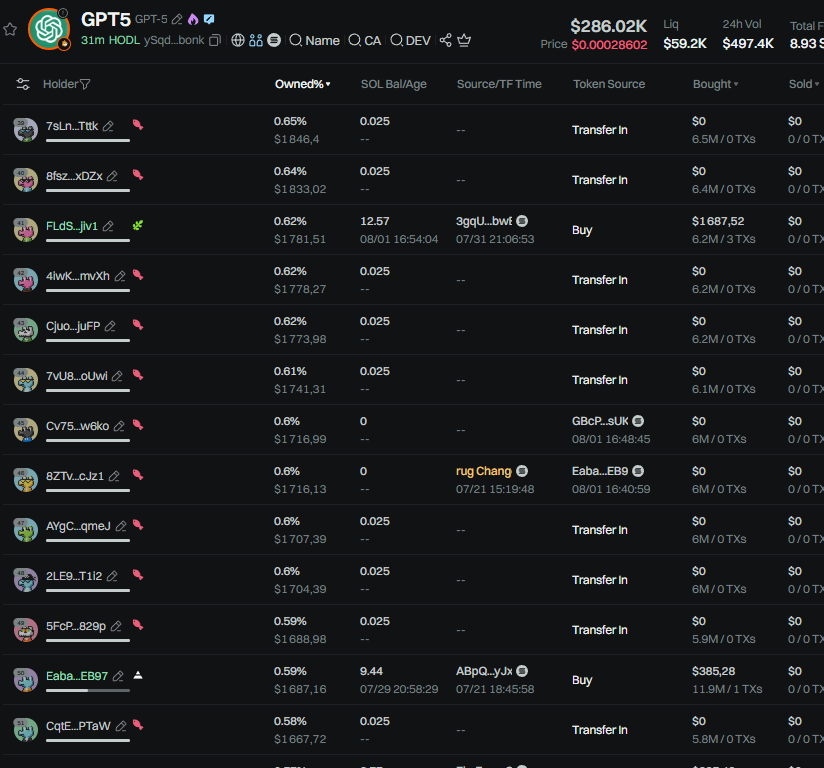The height and width of the screenshot is (768, 824).
Task: Share the GPT5 token page
Action: 446,40
